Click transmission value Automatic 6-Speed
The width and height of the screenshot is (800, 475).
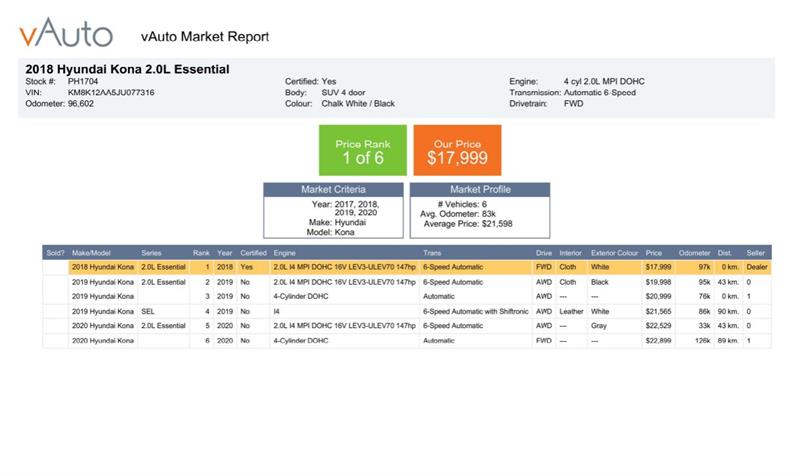599,93
